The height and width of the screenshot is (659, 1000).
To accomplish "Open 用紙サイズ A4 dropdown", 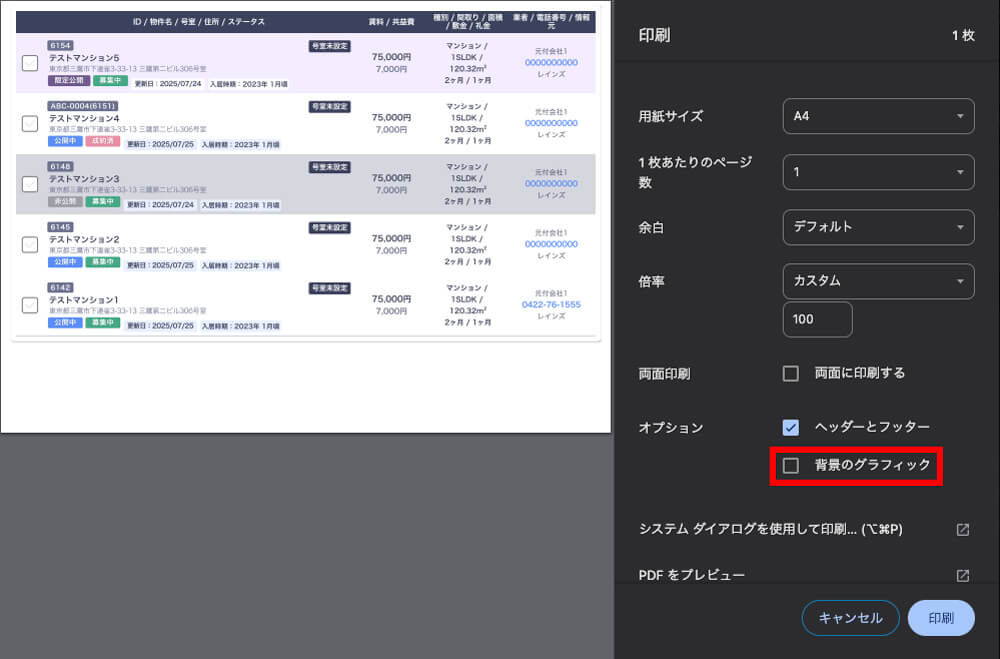I will (x=878, y=116).
